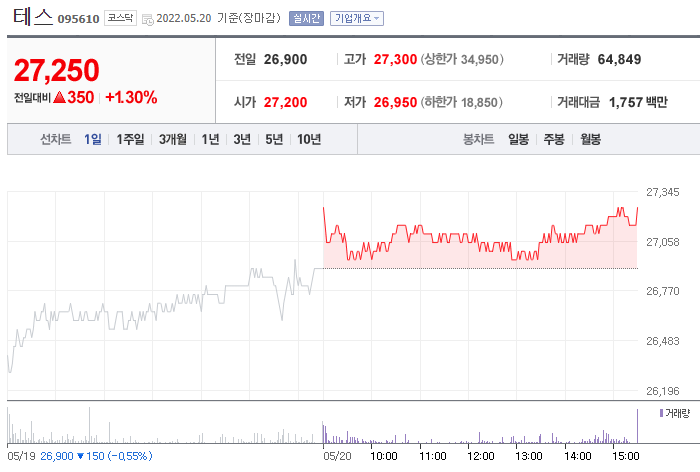Image resolution: width=700 pixels, height=472 pixels.
Task: Click the upper limit price 34,950
Action: [x=479, y=59]
